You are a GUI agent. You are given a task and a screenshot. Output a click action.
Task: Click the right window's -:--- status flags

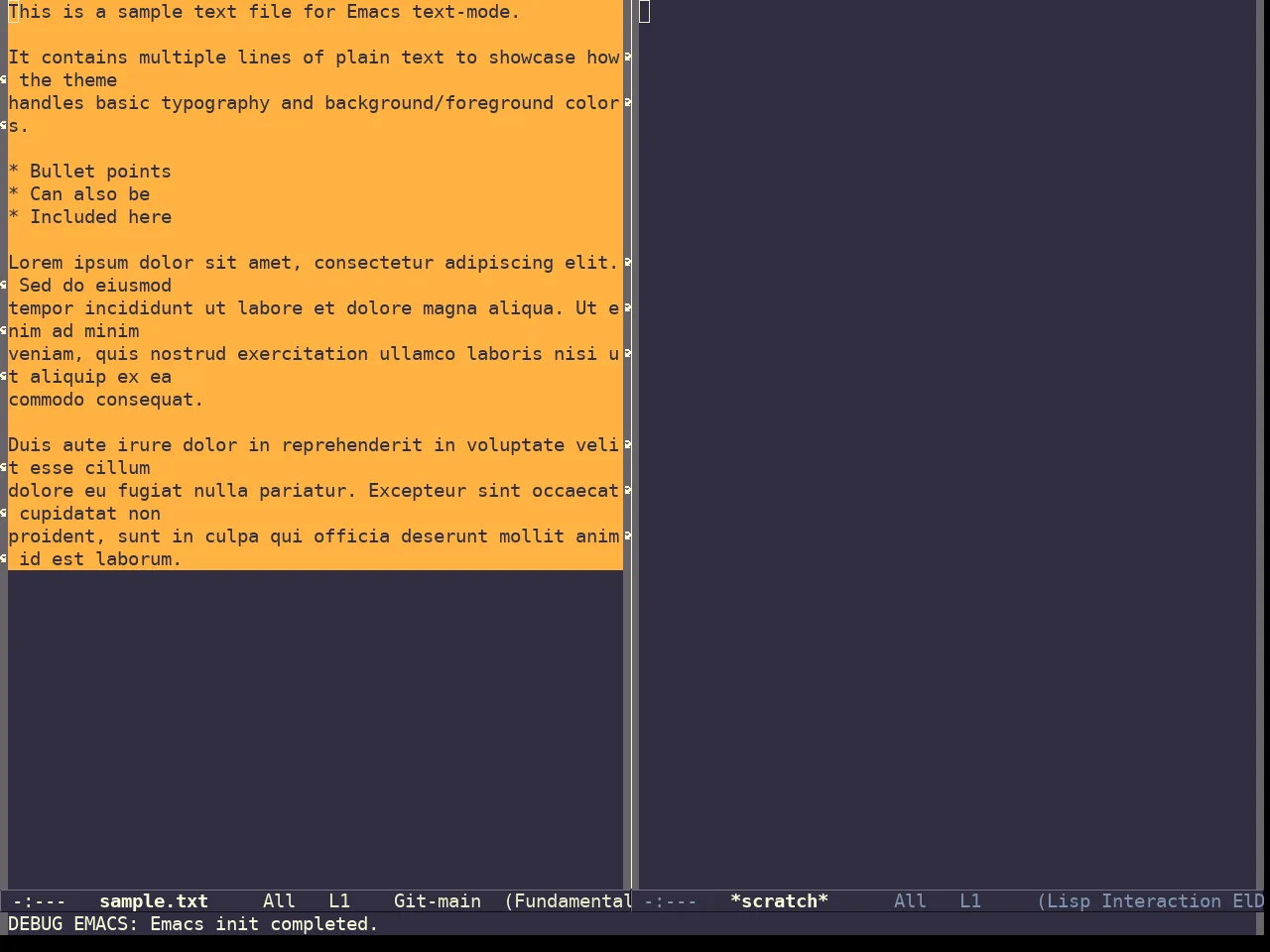pyautogui.click(x=671, y=901)
